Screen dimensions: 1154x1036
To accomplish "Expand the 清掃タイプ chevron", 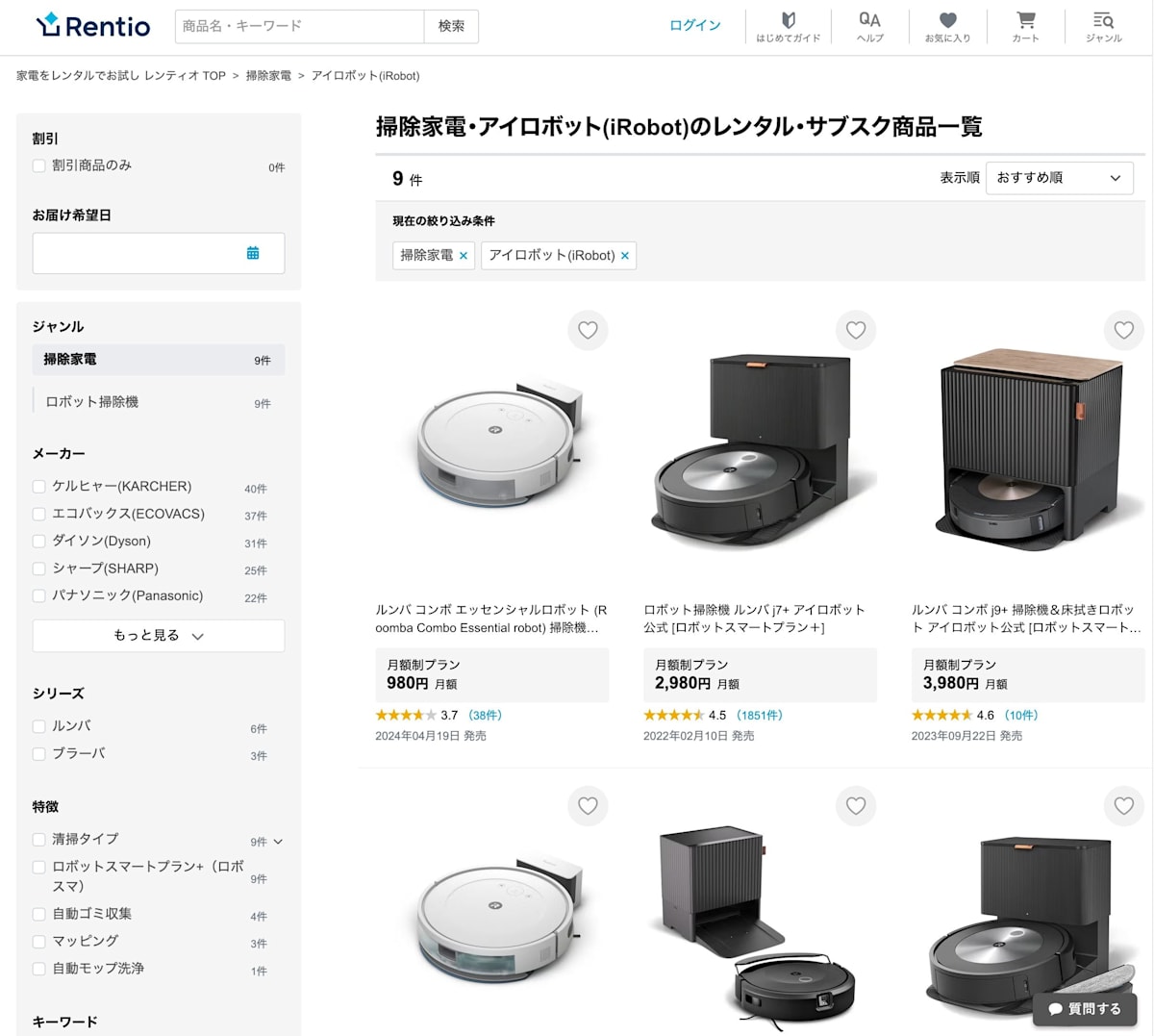I will [x=278, y=842].
